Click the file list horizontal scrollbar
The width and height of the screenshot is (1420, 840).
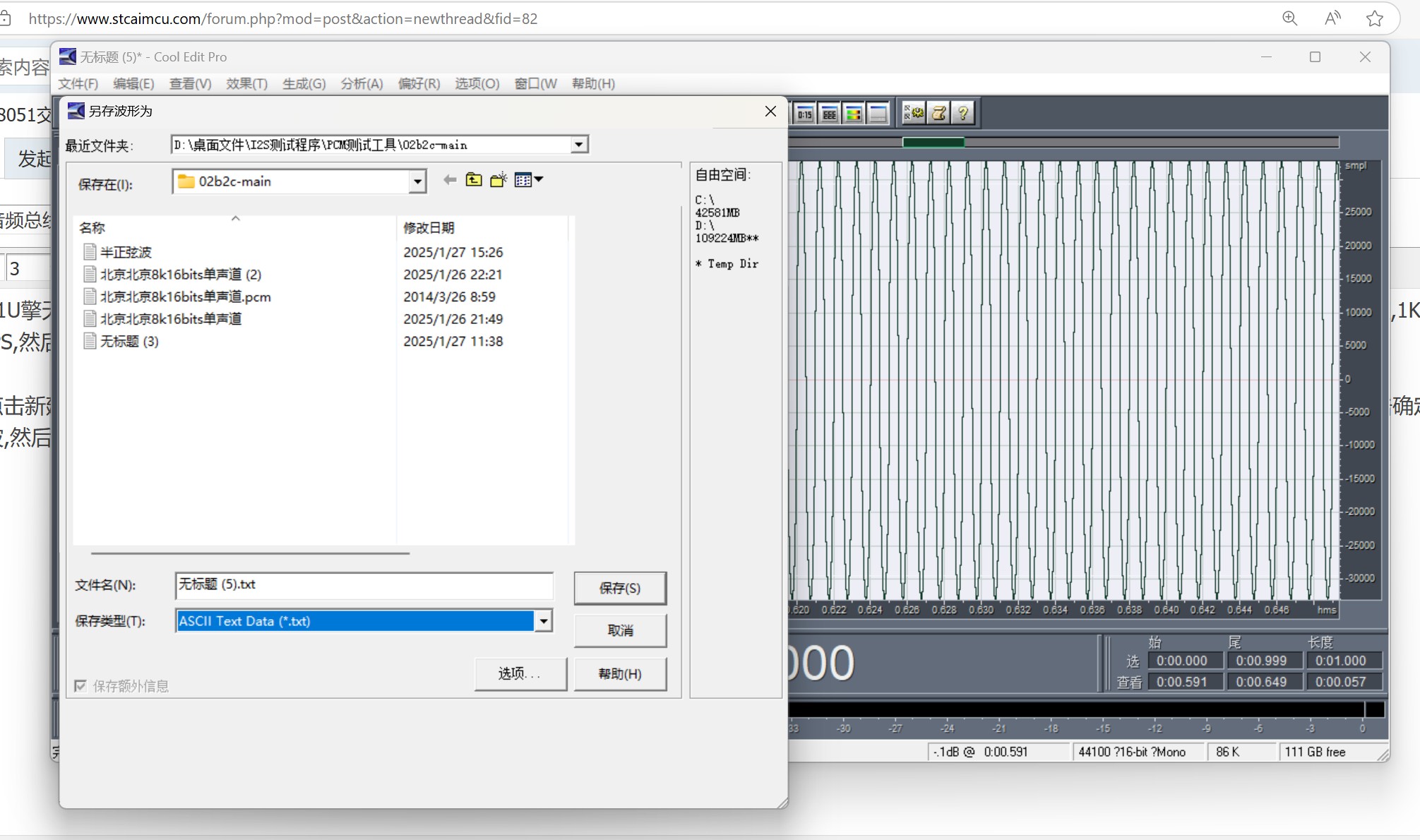(x=250, y=553)
